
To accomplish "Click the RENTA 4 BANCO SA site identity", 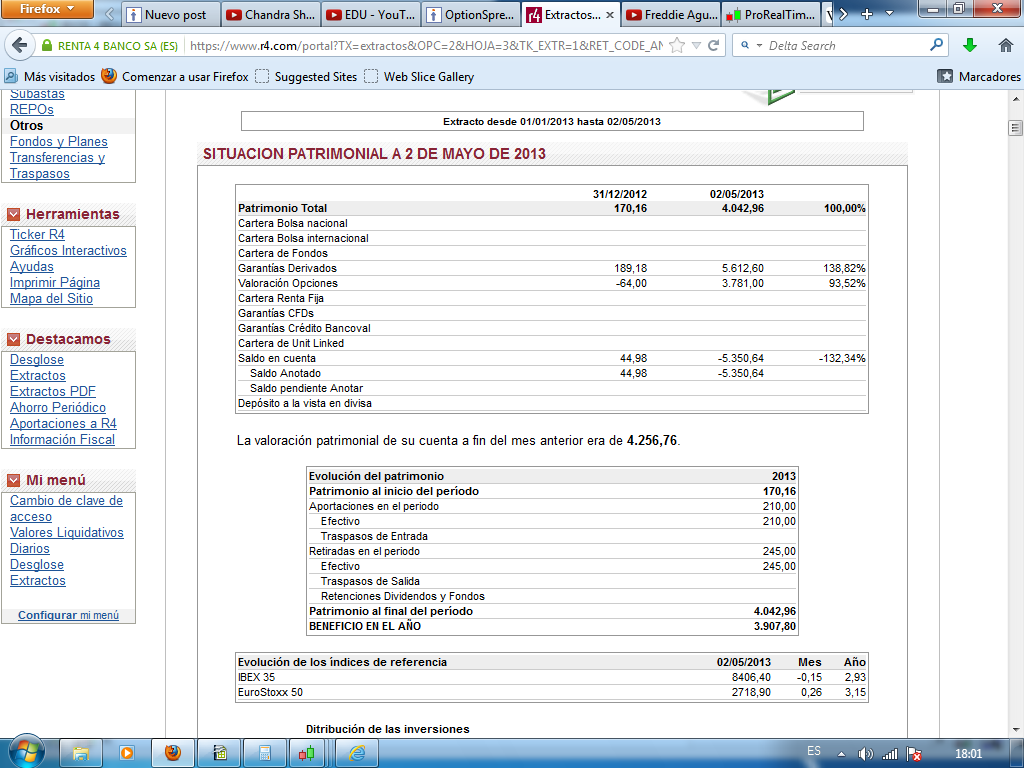I will (110, 46).
